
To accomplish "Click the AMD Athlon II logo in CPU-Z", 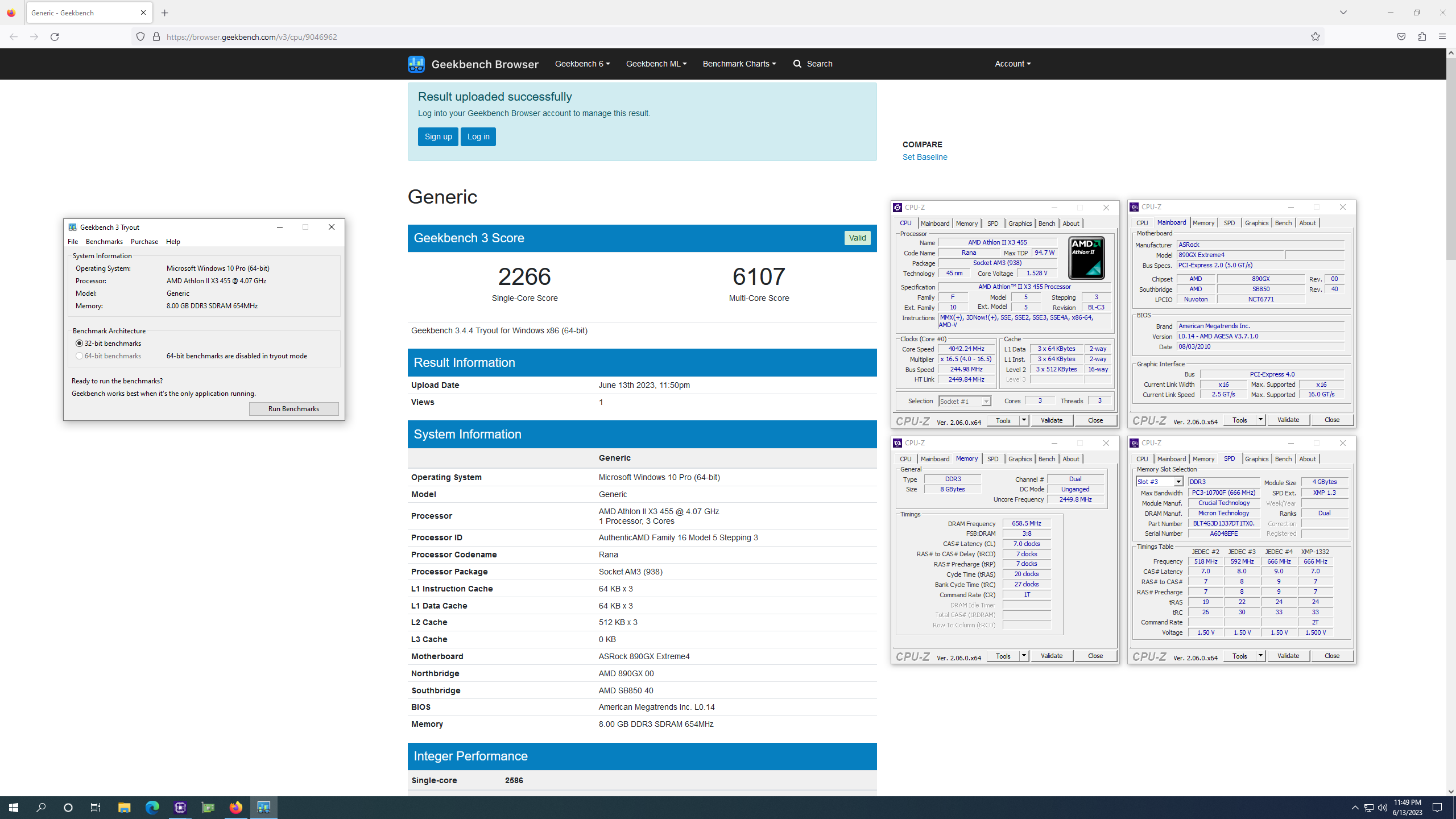I will tap(1086, 258).
